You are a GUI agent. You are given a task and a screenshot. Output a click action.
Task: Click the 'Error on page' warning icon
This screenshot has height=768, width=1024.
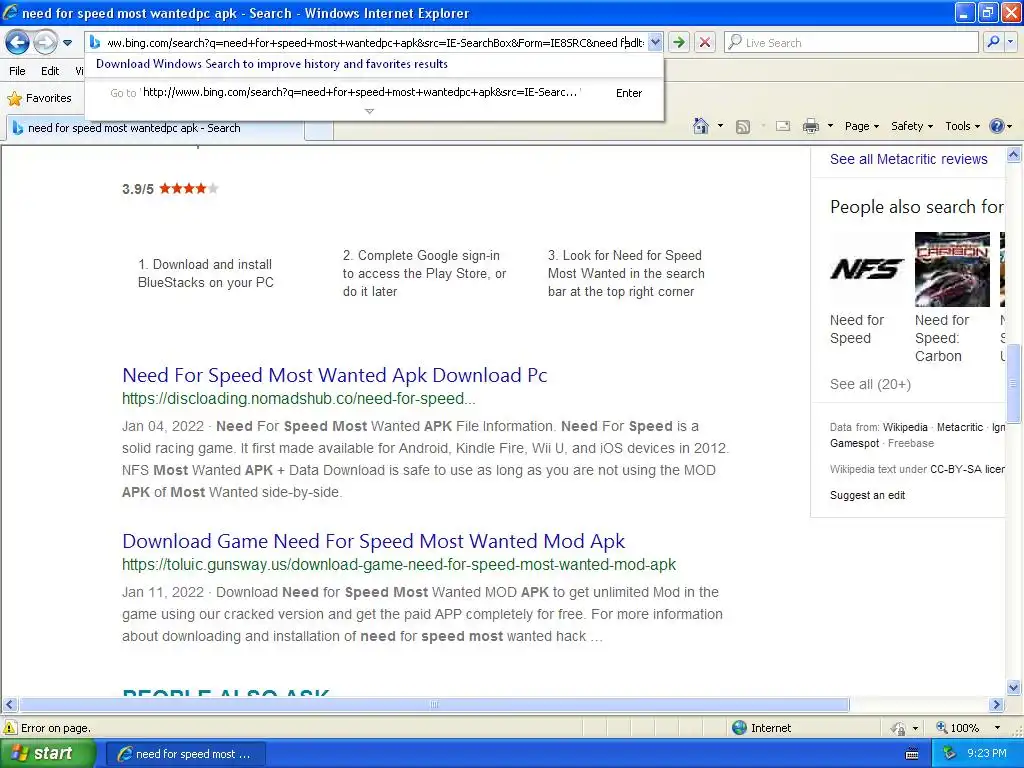(10, 728)
